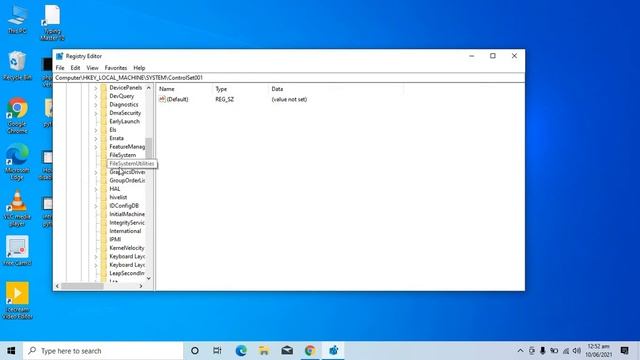Image resolution: width=640 pixels, height=360 pixels.
Task: Click the registry path address bar
Action: pos(289,78)
